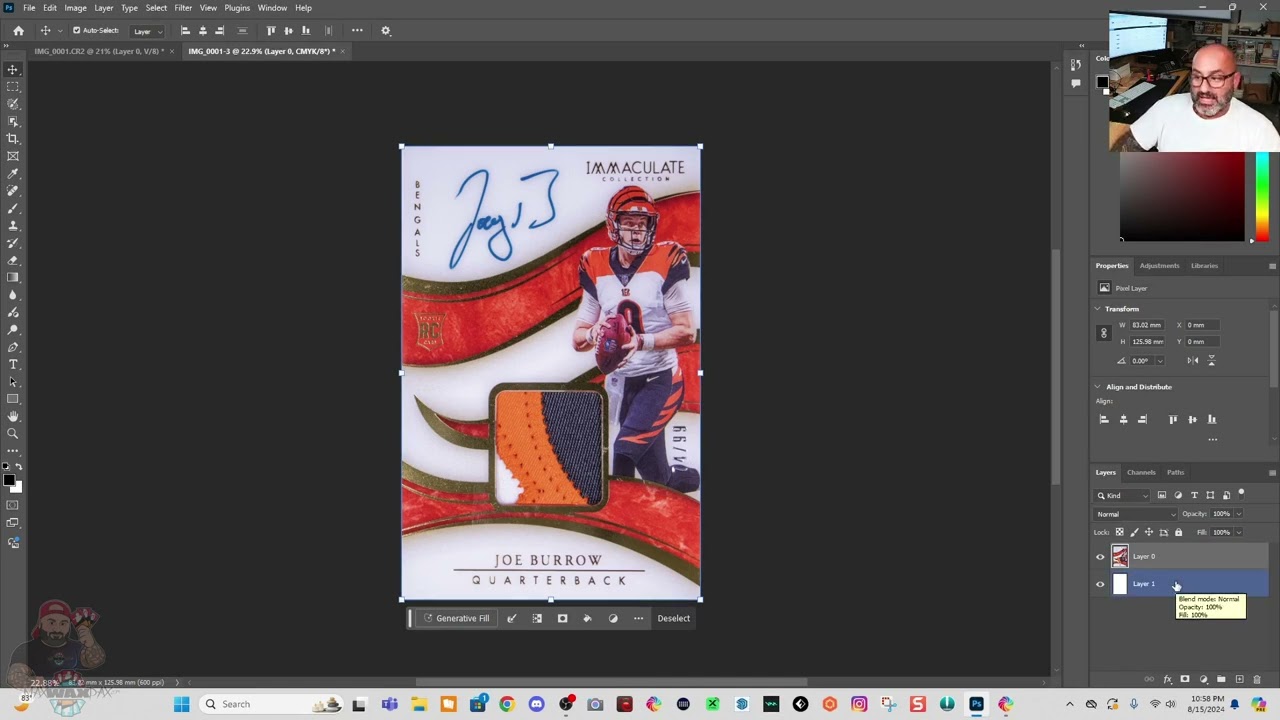Select the Frame tool
The image size is (1280, 720).
(13, 156)
